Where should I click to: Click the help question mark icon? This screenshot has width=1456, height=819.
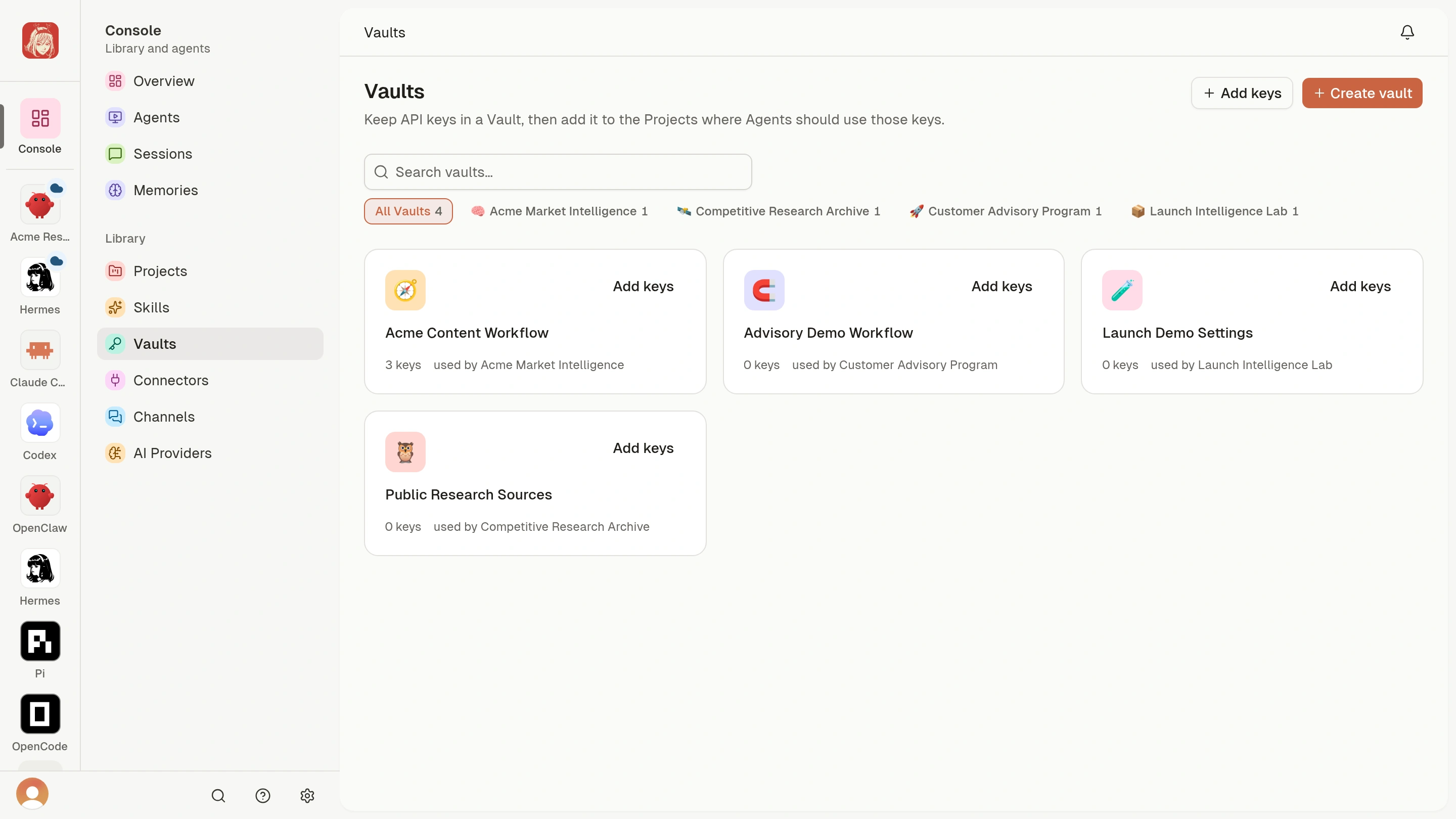(x=263, y=795)
